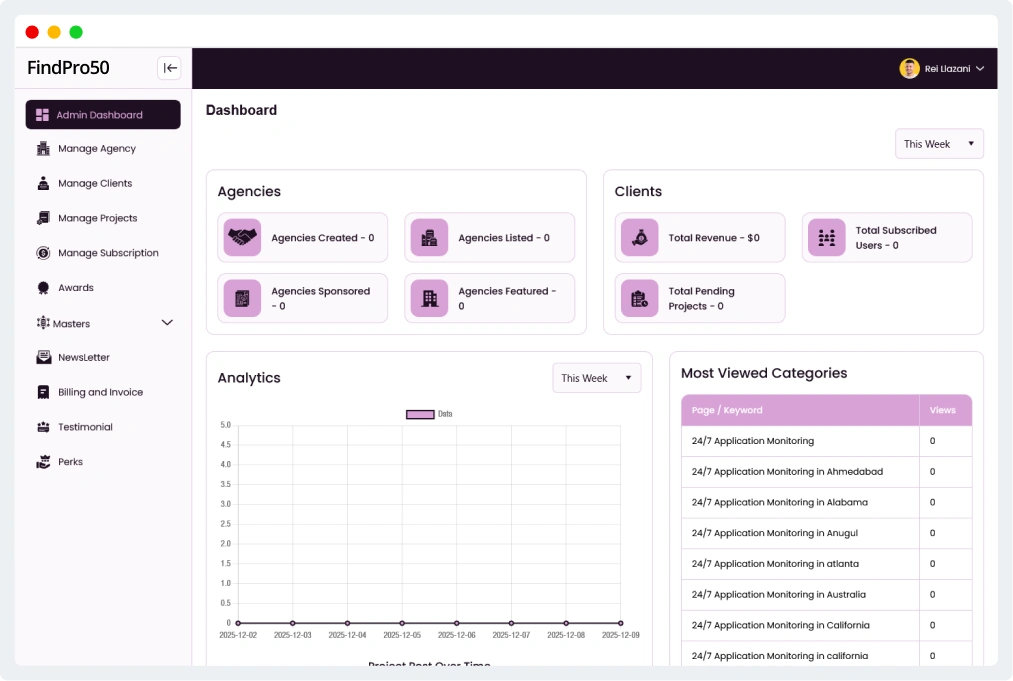
Task: Click the FindPro50 logo text
Action: click(69, 68)
